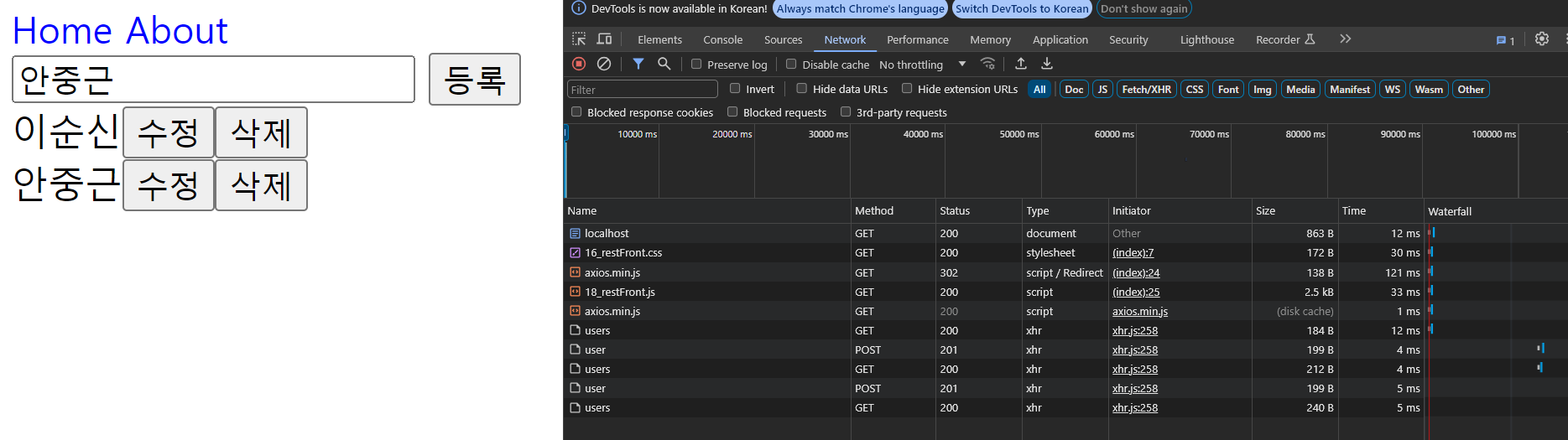
Task: Switch to Console tab
Action: (722, 39)
